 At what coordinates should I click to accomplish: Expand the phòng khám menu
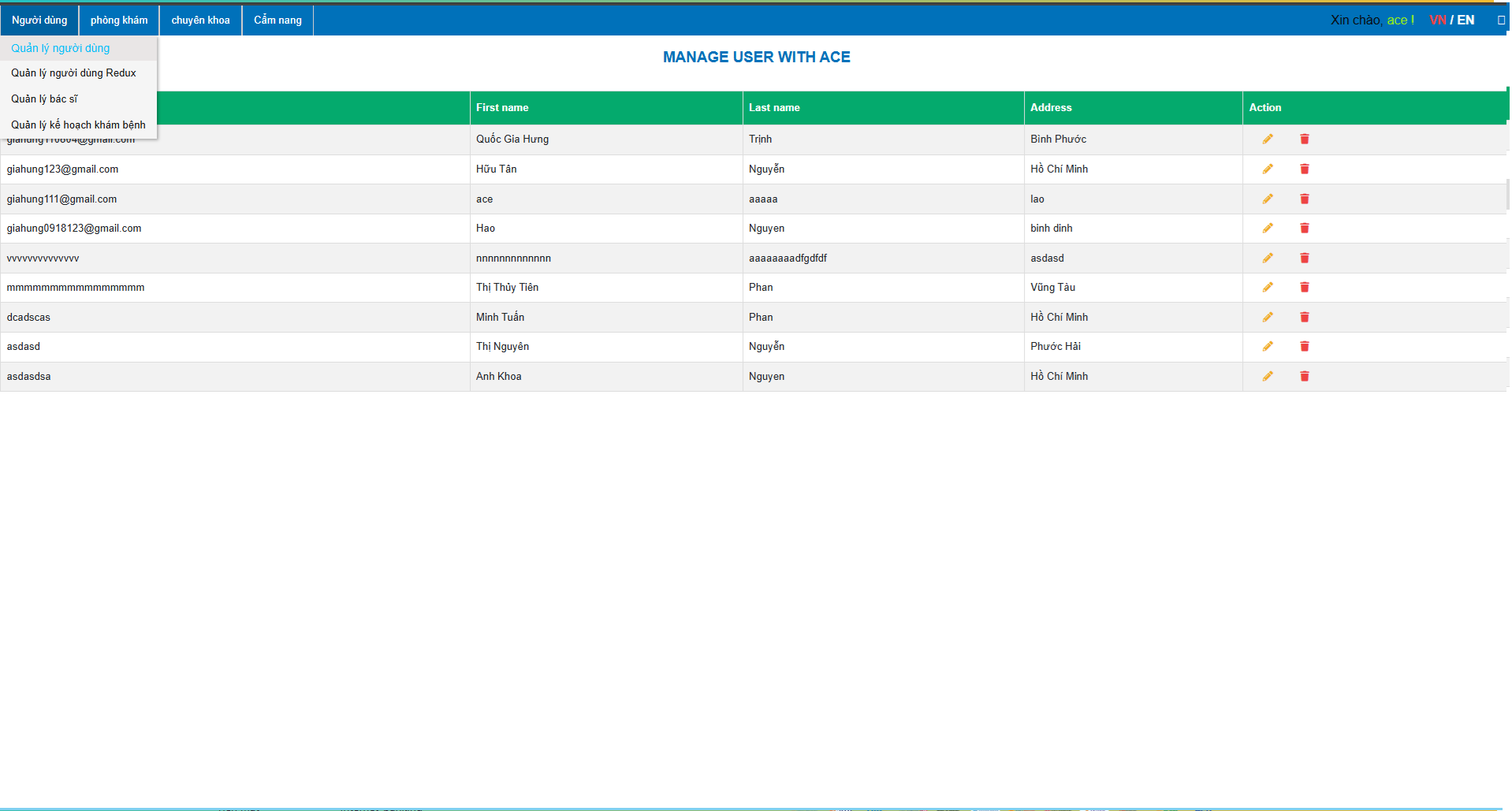pyautogui.click(x=119, y=20)
